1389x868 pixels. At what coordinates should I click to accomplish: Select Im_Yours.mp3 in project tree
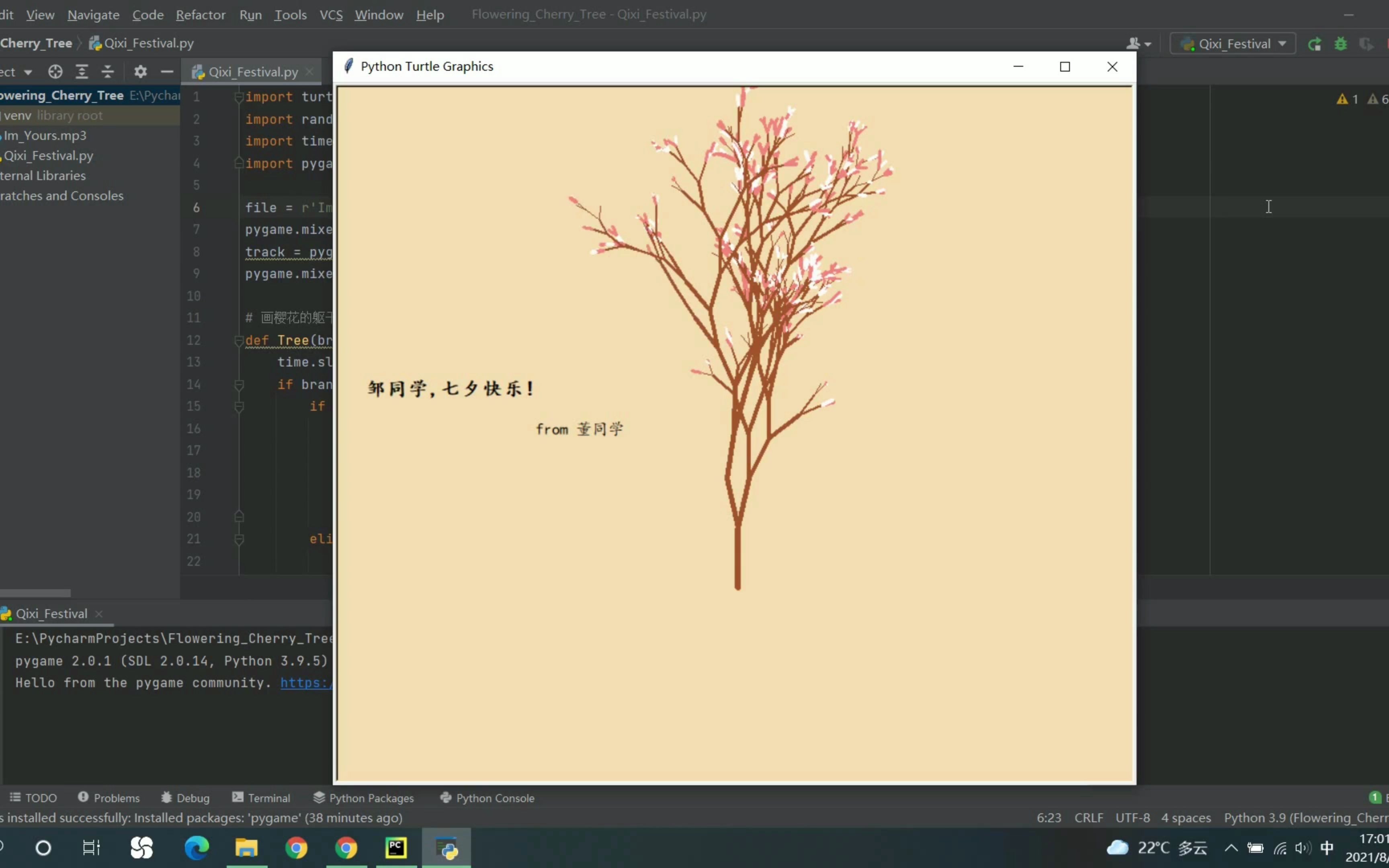(x=45, y=135)
